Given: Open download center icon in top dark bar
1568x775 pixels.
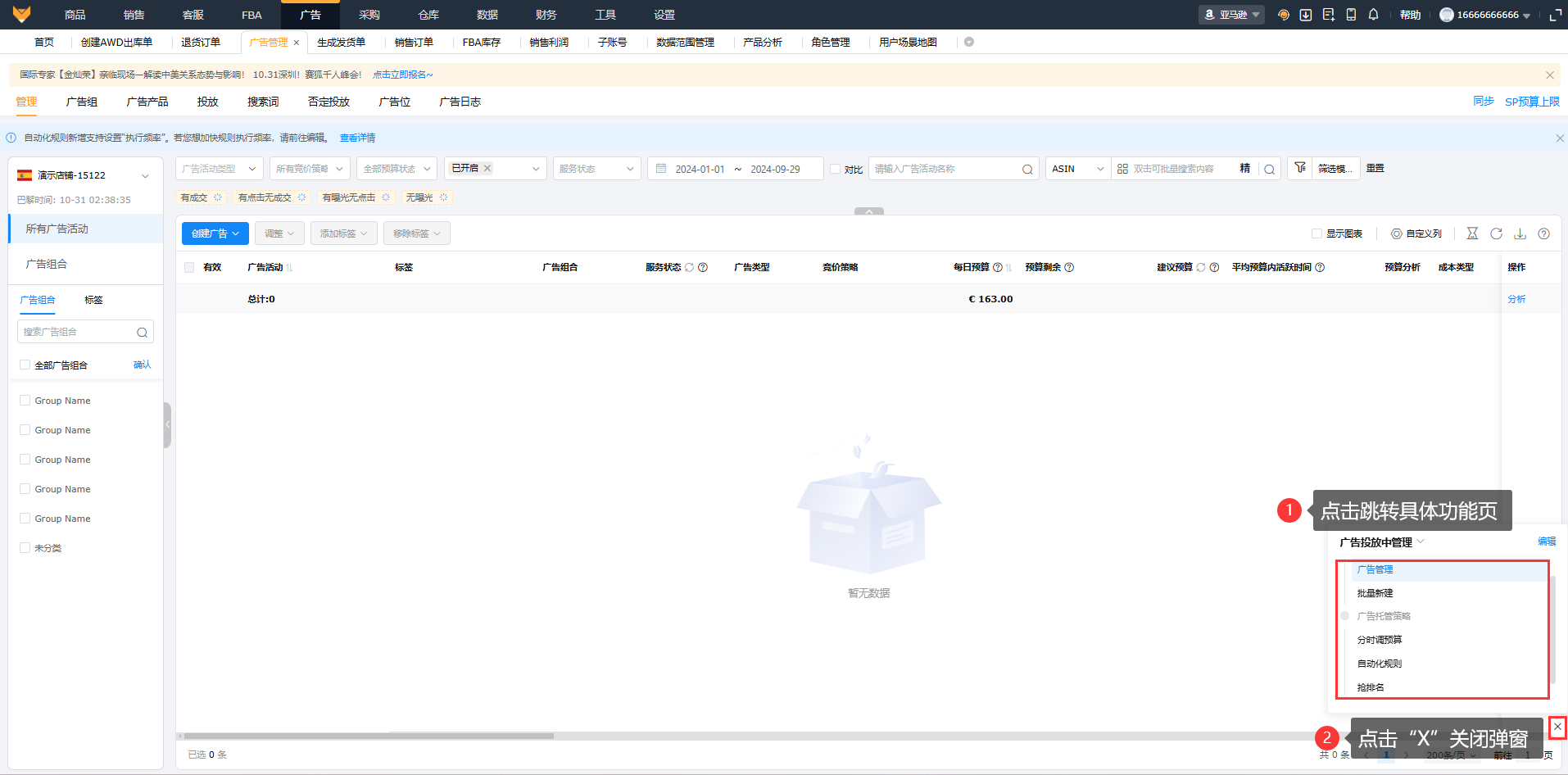Looking at the screenshot, I should (x=1306, y=15).
